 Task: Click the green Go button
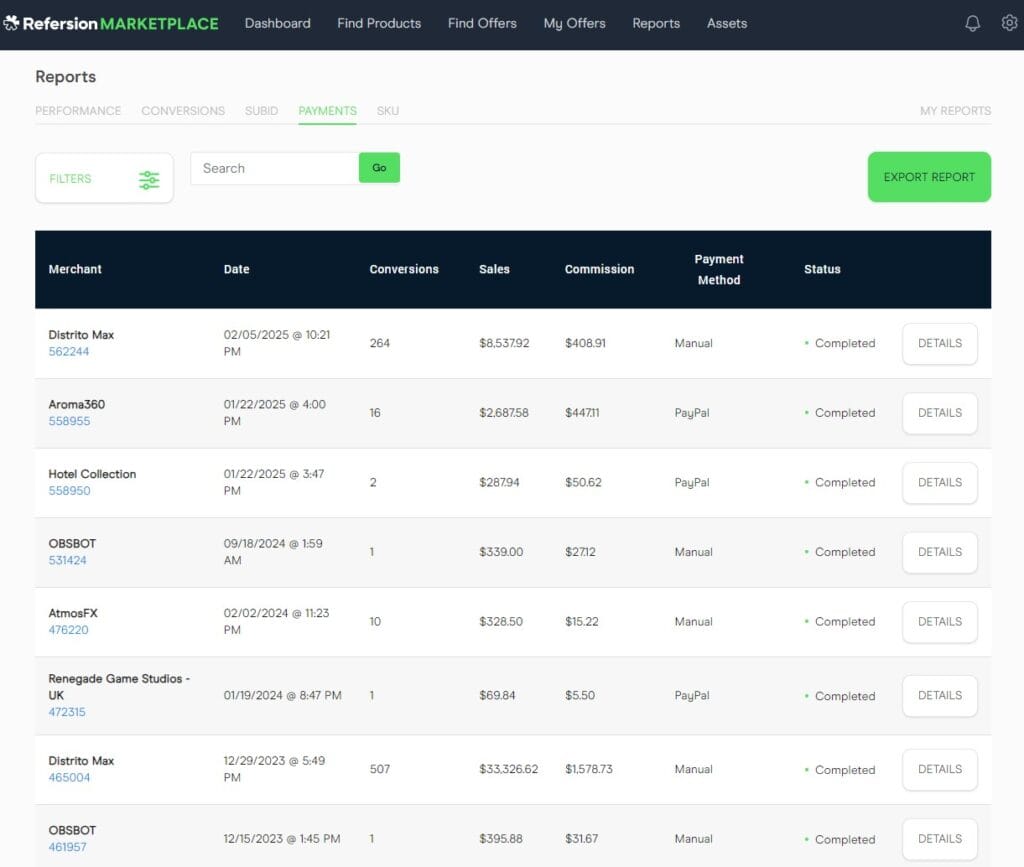tap(379, 168)
